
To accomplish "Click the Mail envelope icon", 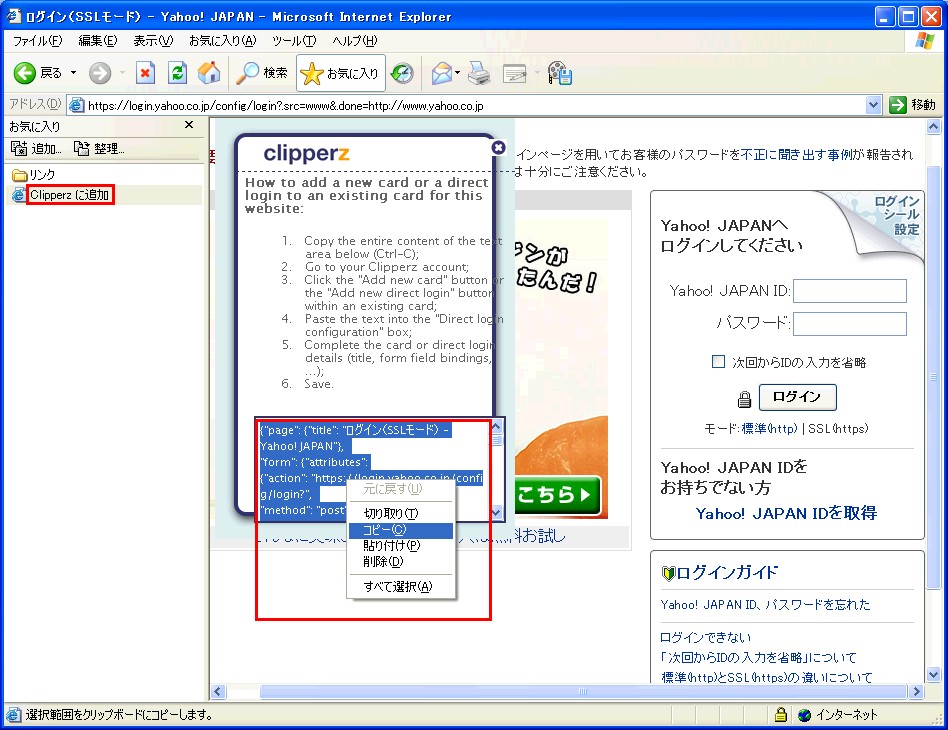I will 442,73.
